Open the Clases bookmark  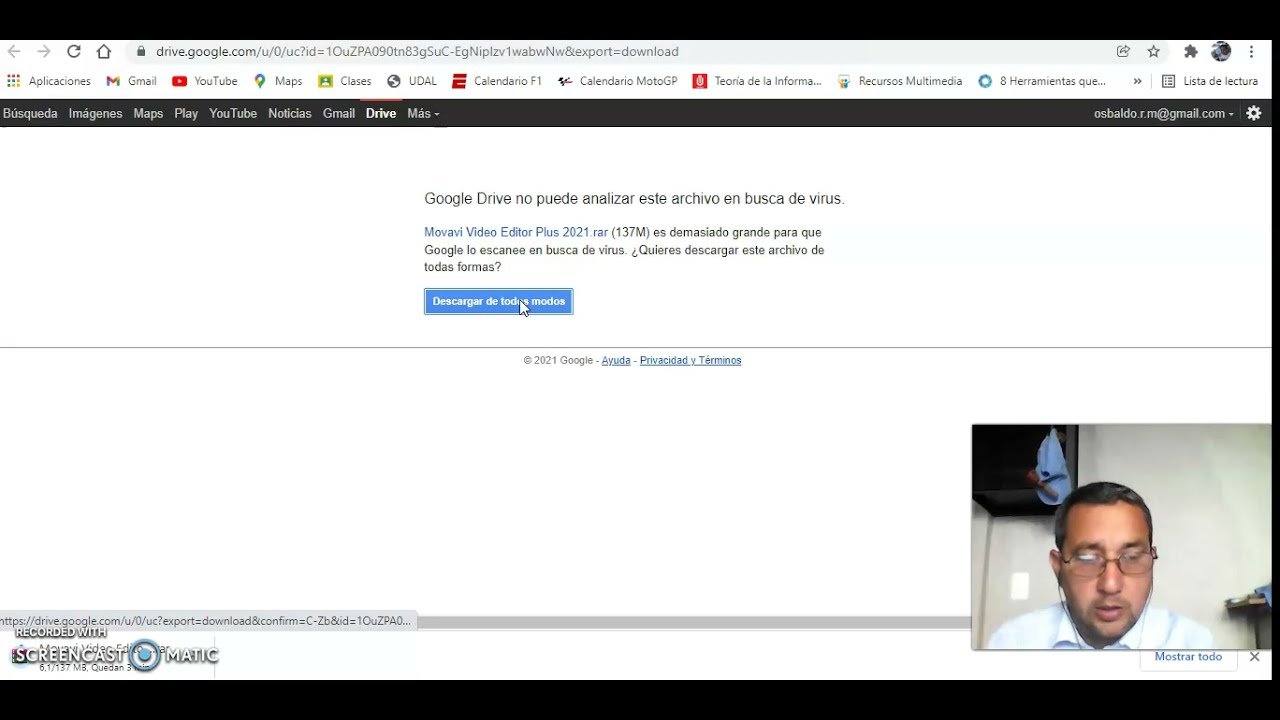coord(345,81)
